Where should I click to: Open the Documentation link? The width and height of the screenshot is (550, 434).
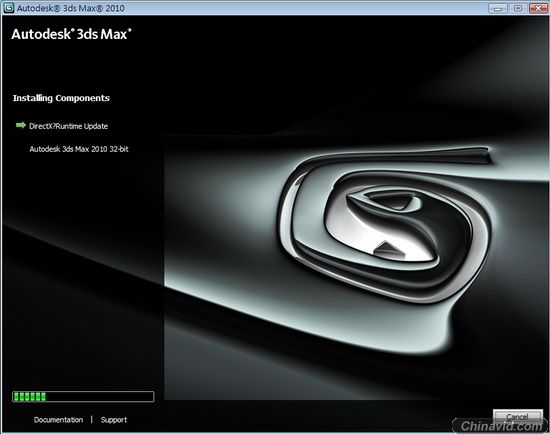point(59,420)
